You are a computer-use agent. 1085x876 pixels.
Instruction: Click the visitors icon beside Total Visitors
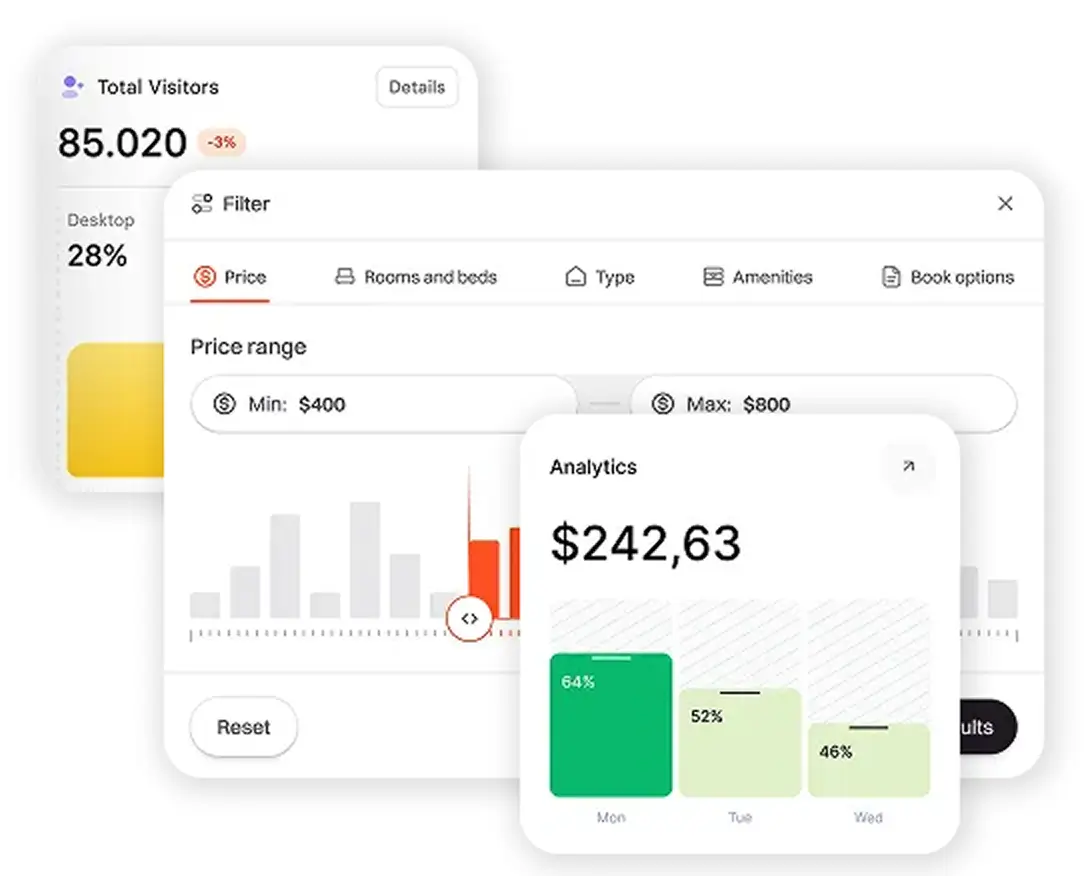(x=70, y=86)
